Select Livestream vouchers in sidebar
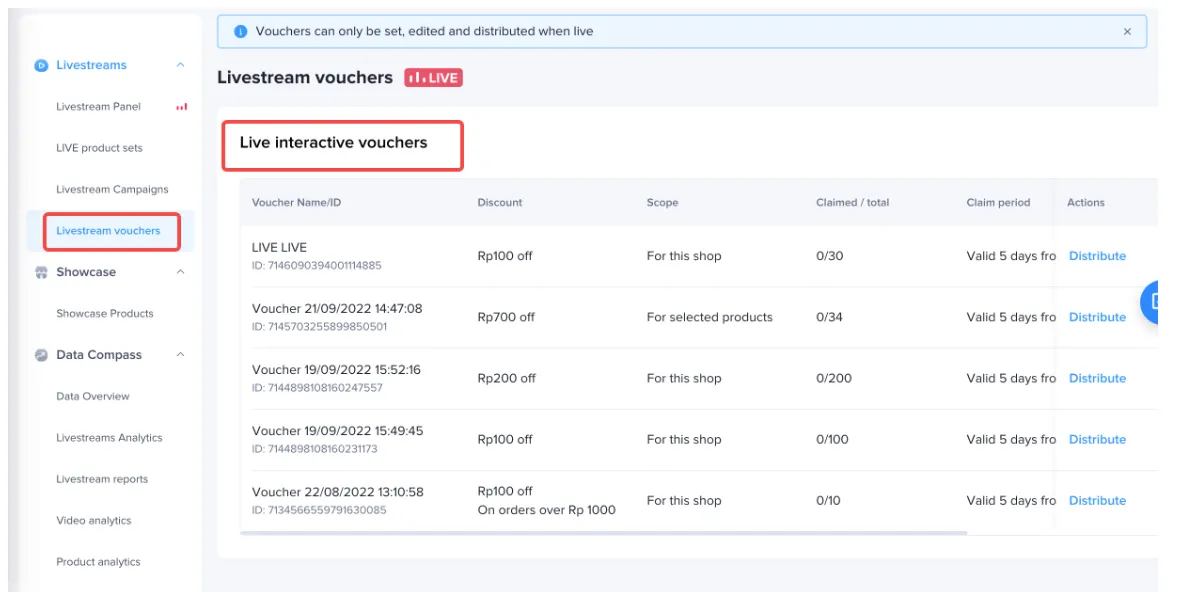This screenshot has height=592, width=1179. 108,231
